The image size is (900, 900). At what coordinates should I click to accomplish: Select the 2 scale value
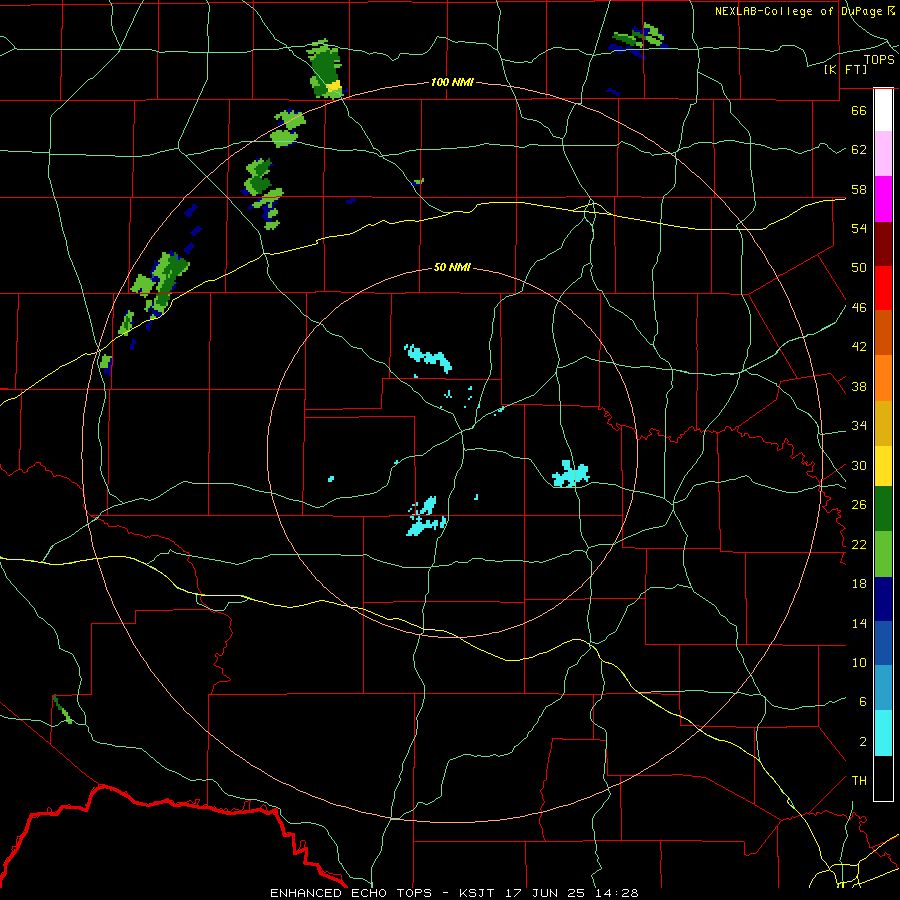[x=863, y=742]
